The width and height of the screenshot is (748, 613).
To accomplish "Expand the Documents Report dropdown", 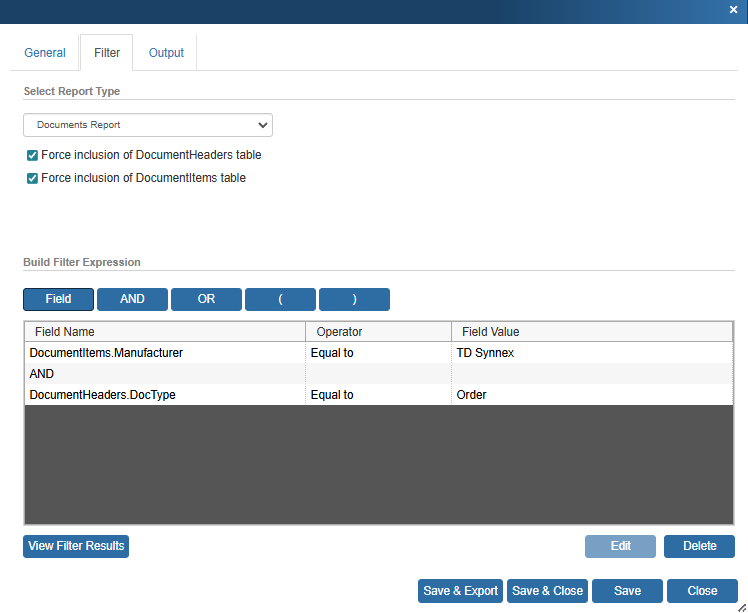I will point(148,125).
